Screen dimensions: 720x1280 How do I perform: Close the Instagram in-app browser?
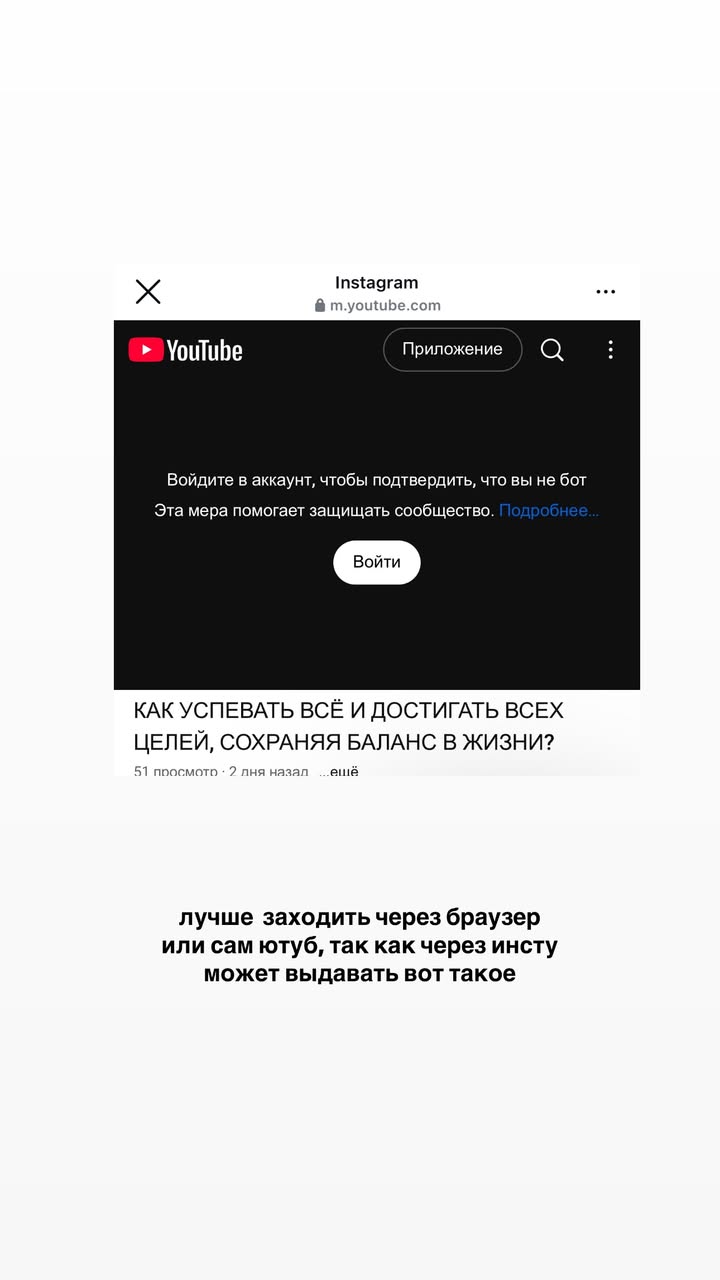click(148, 292)
